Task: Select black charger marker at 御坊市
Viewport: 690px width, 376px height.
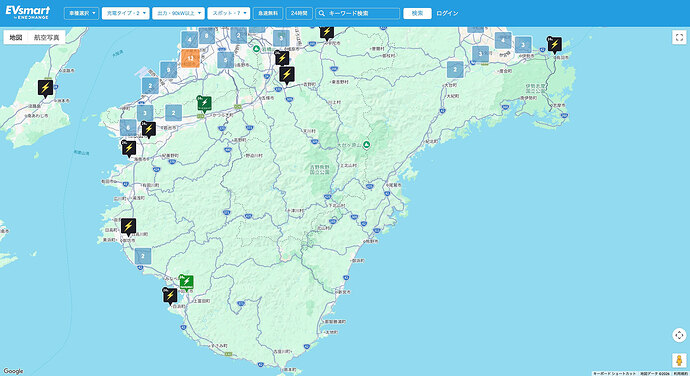Action: tap(128, 227)
